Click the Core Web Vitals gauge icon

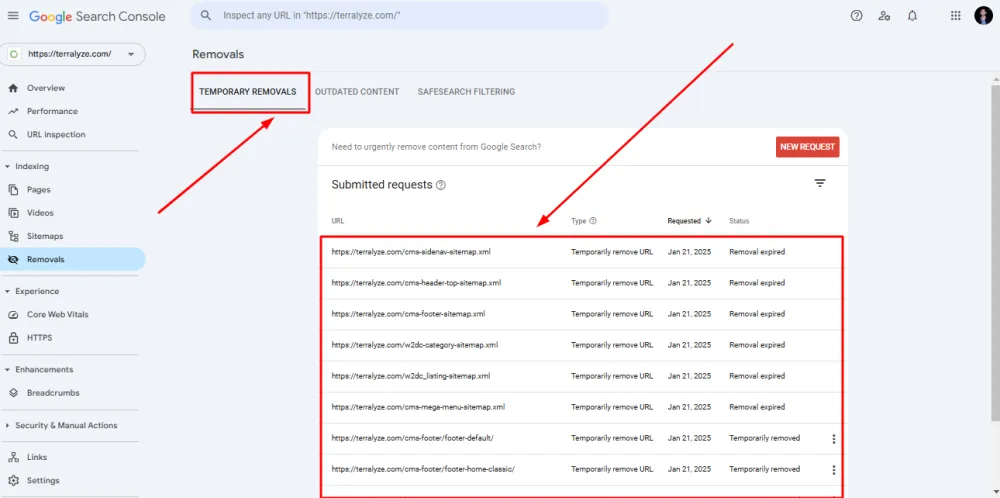[13, 315]
